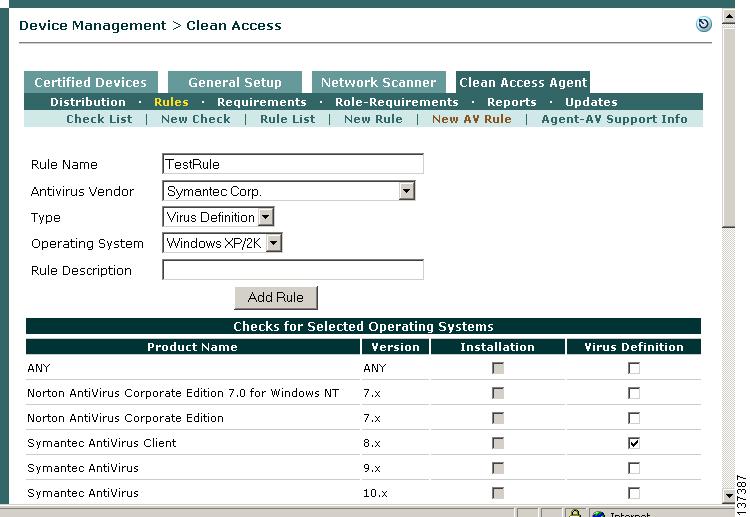The height and width of the screenshot is (517, 750).
Task: Click the Rule Name input field
Action: [293, 164]
